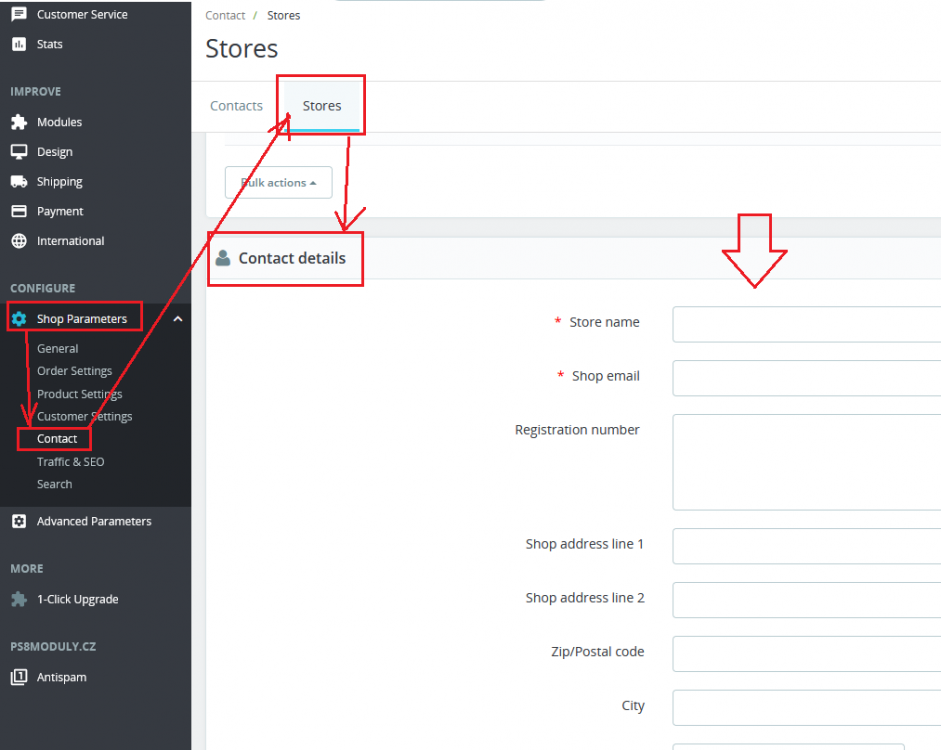Click the Zip/Postal code field label
Viewport: 941px width, 750px height.
598,652
